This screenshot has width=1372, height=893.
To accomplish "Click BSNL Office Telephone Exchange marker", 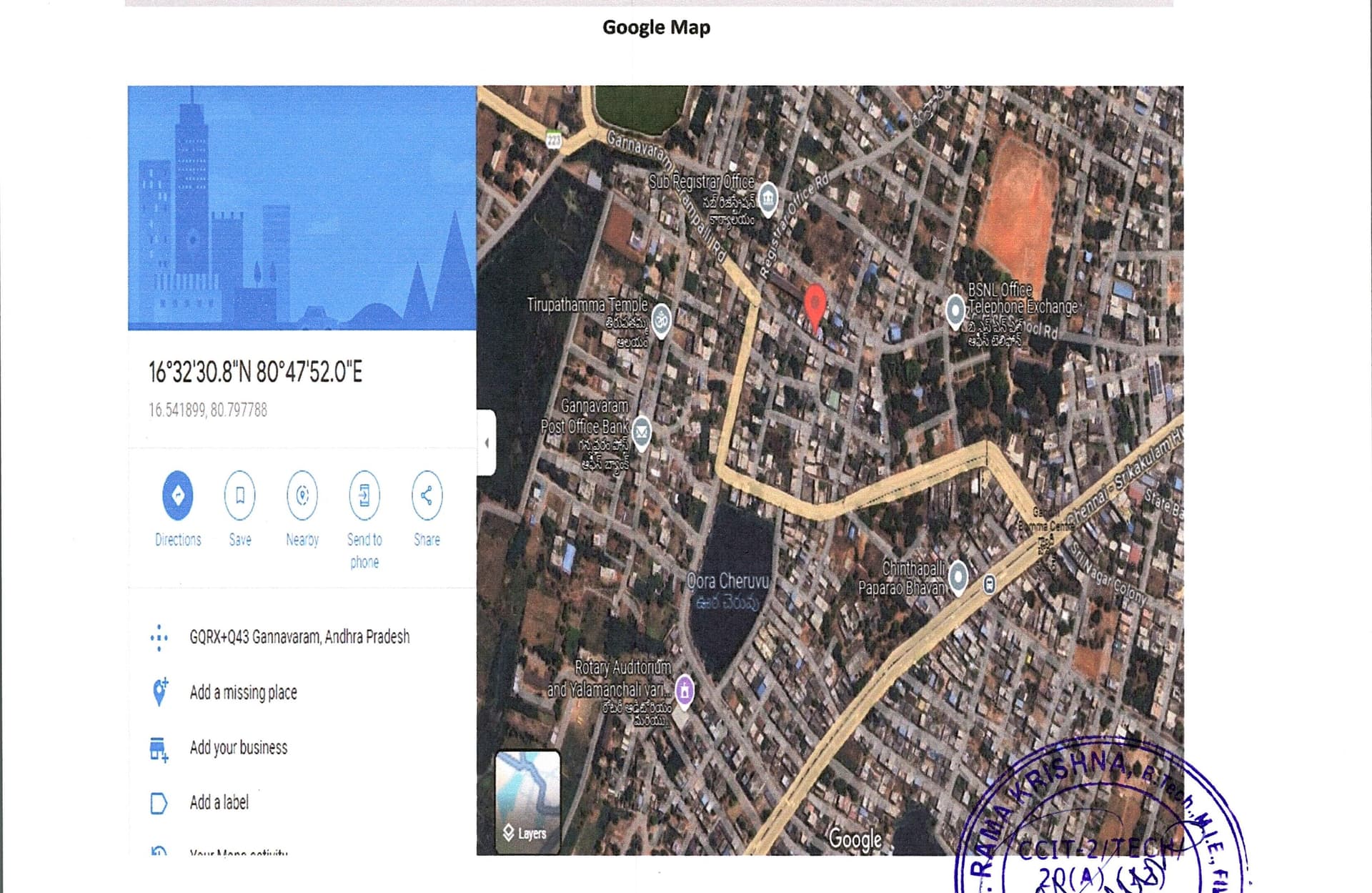I will click(955, 311).
